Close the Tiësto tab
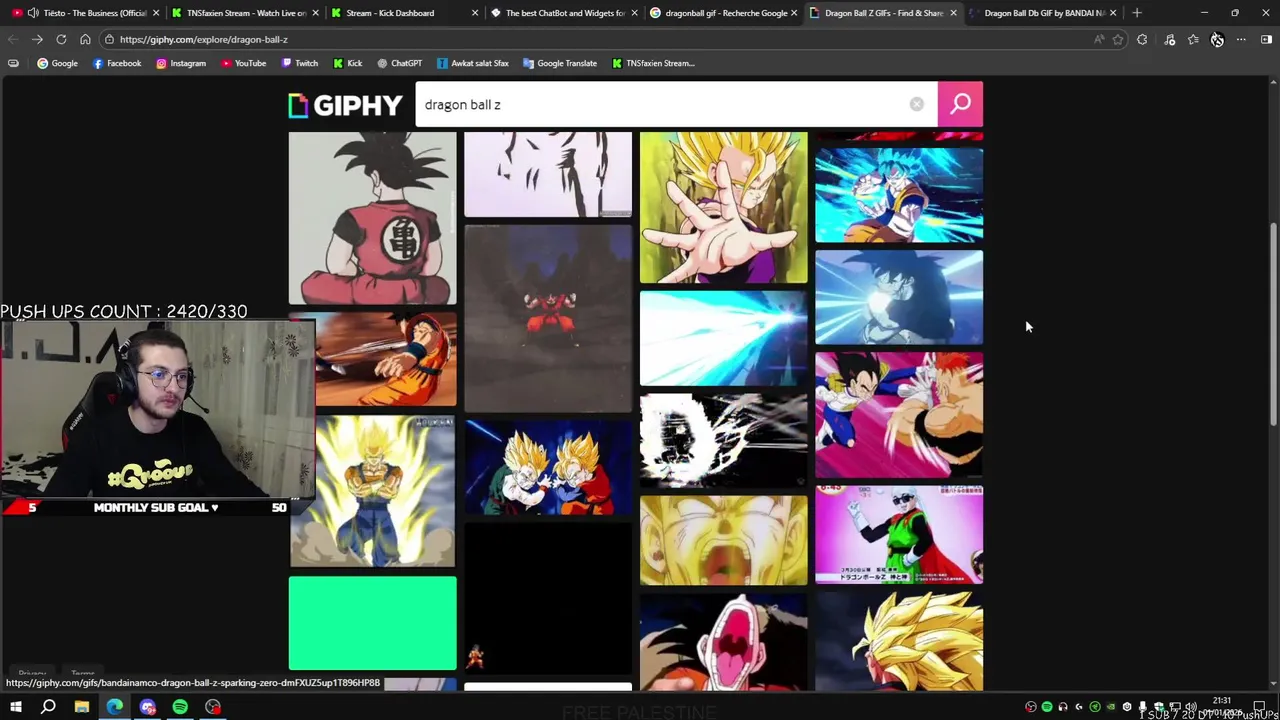This screenshot has height=720, width=1280. pos(156,13)
